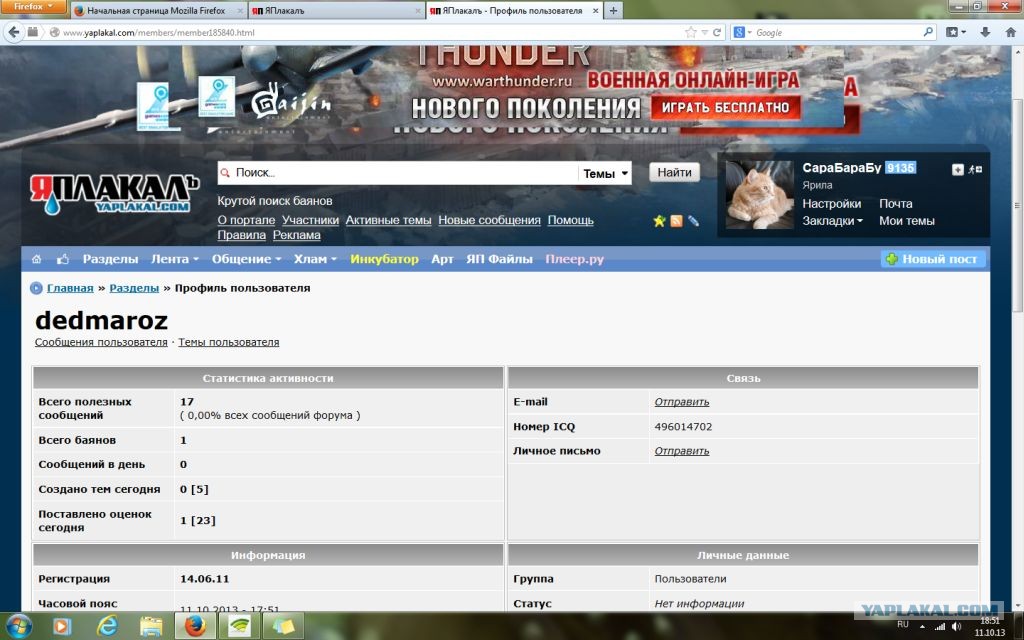Open the Firefox orange menu button

33,7
